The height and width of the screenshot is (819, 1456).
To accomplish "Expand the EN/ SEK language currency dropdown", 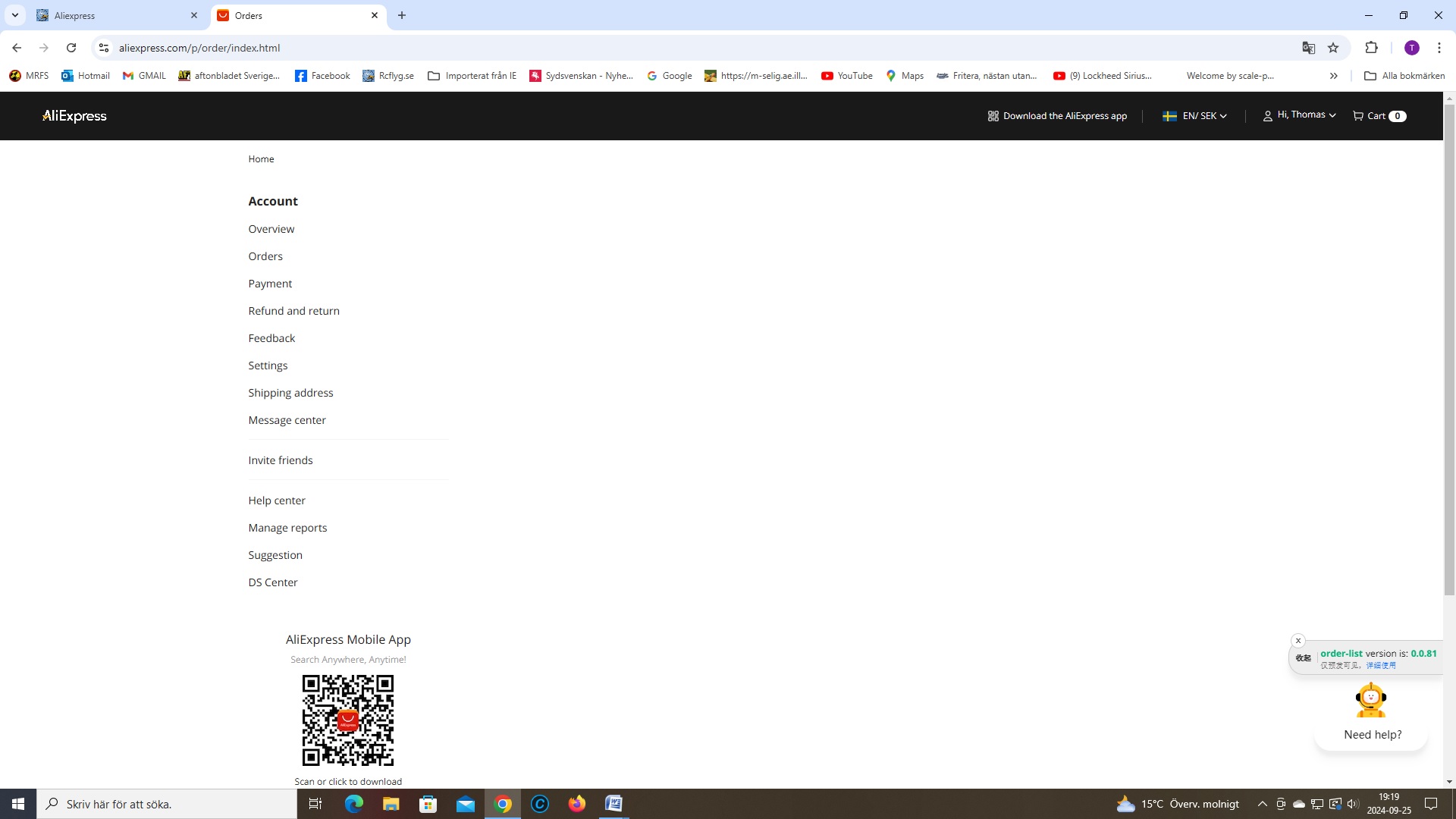I will (x=1195, y=116).
